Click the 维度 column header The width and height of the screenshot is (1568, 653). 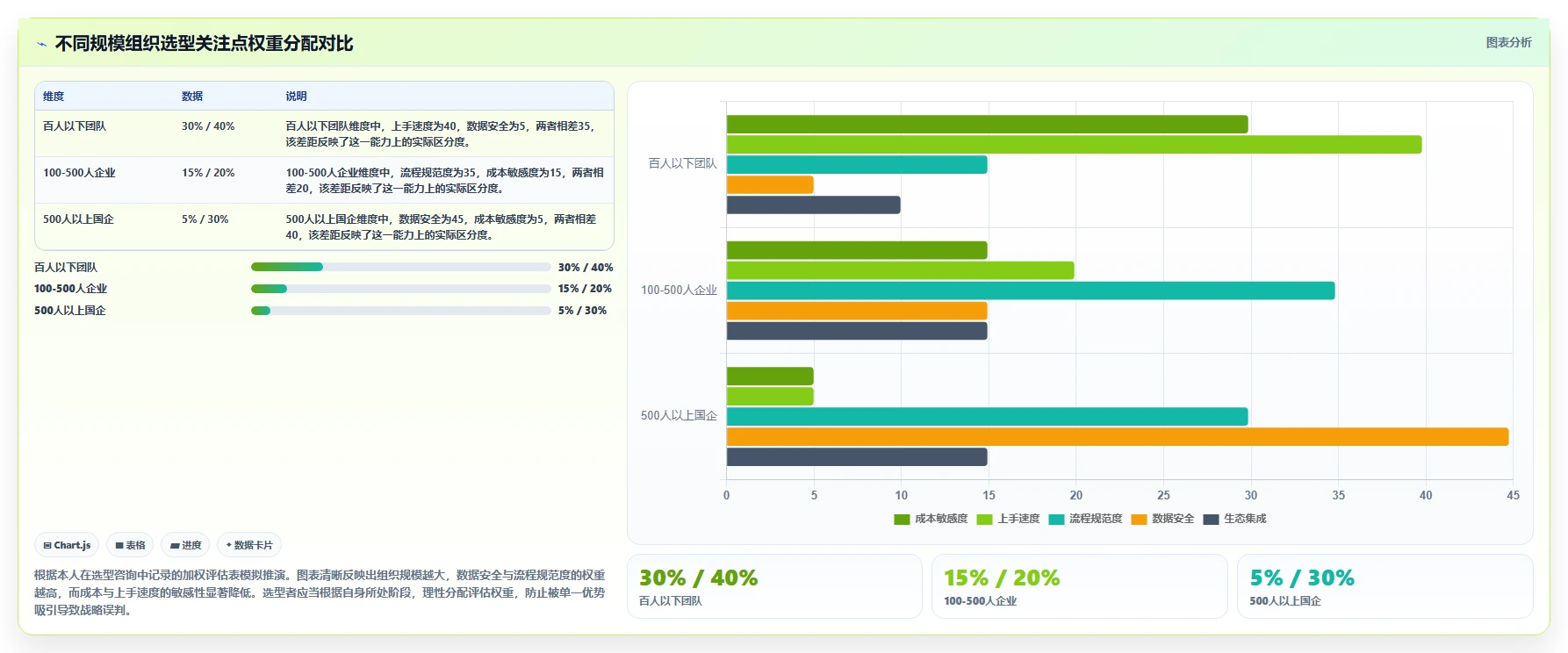click(54, 97)
